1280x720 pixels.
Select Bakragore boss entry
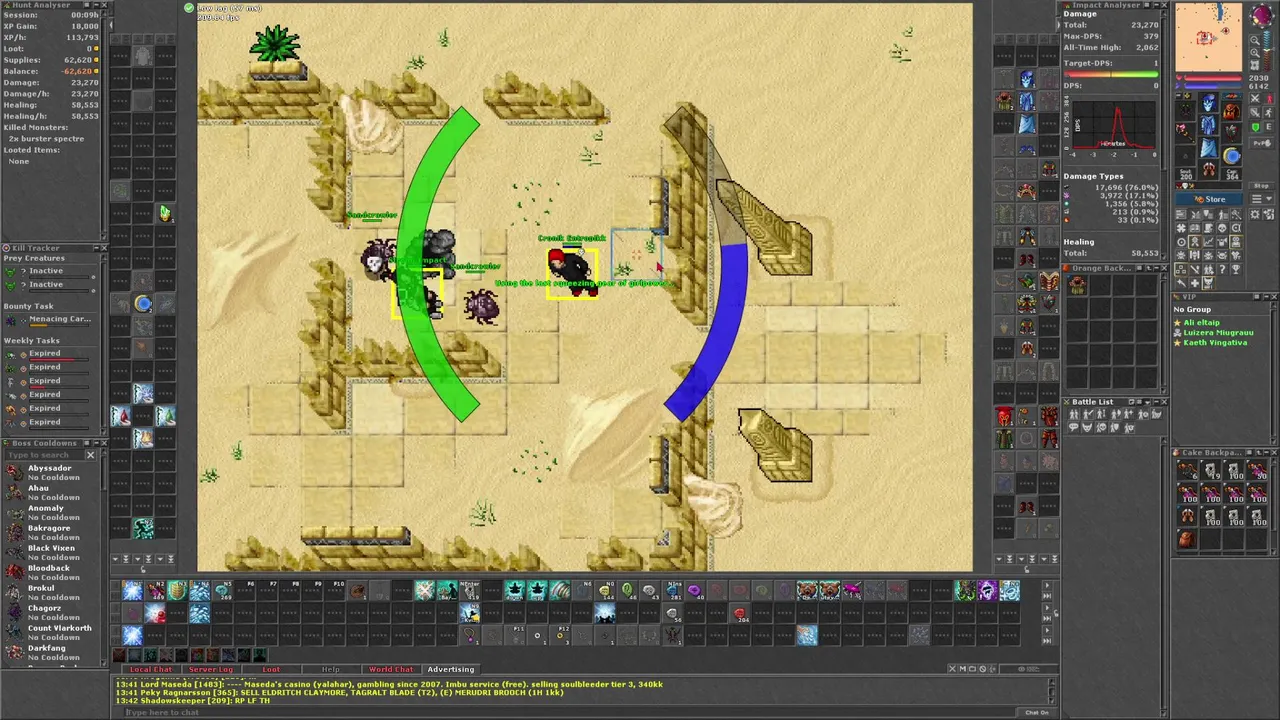pyautogui.click(x=50, y=532)
